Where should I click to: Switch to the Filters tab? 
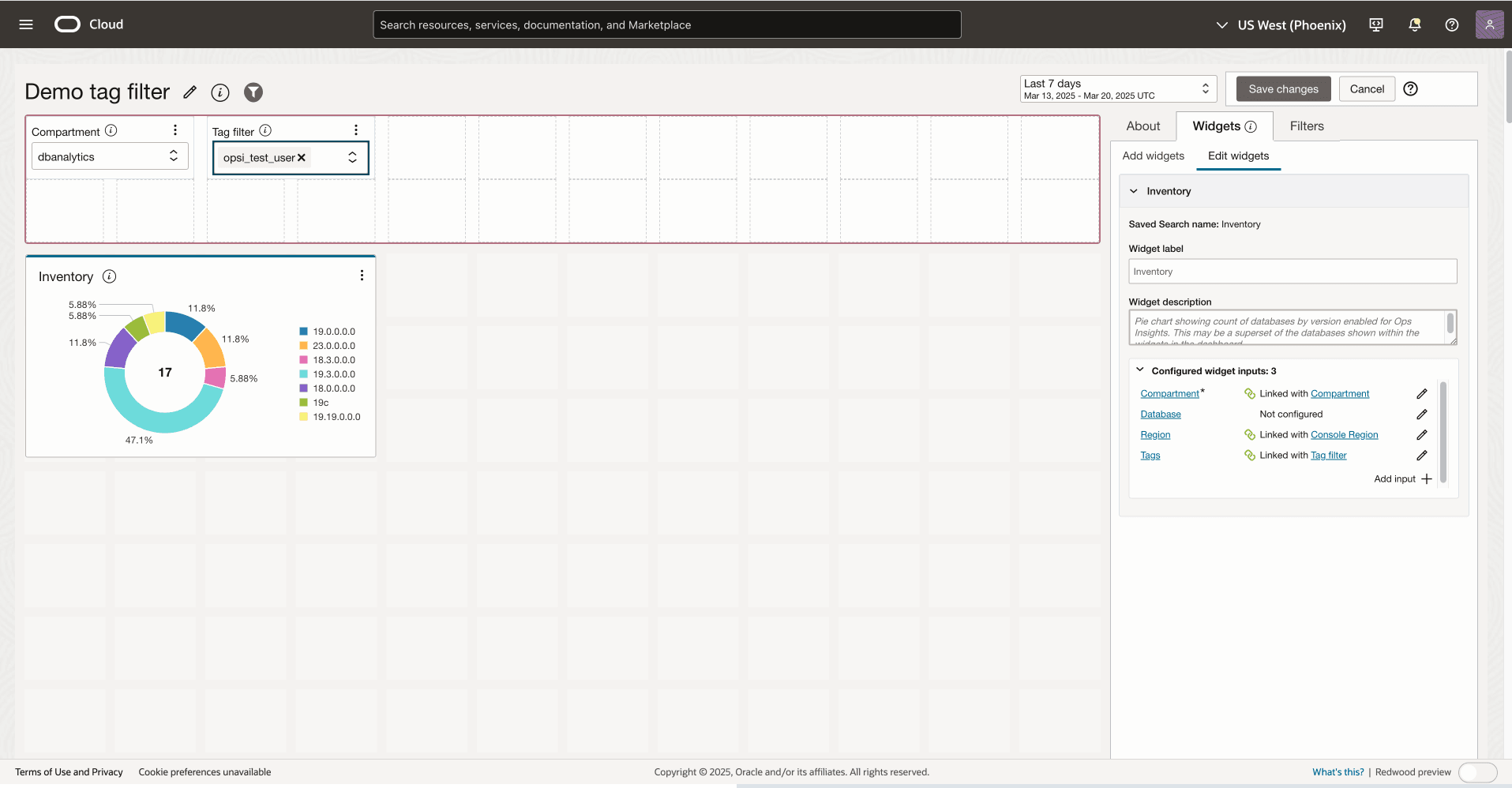[1306, 126]
